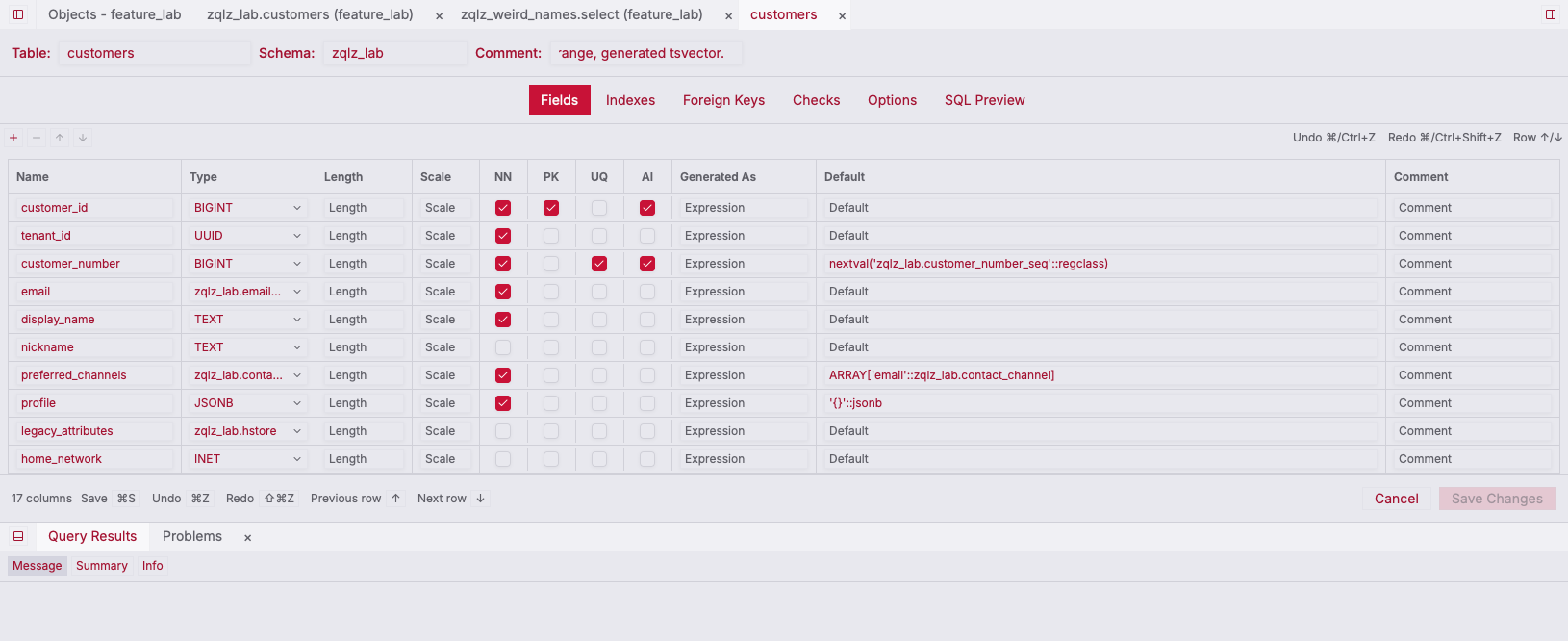Remove selected column with minus icon
Screen dimensions: 1568x641
point(37,138)
